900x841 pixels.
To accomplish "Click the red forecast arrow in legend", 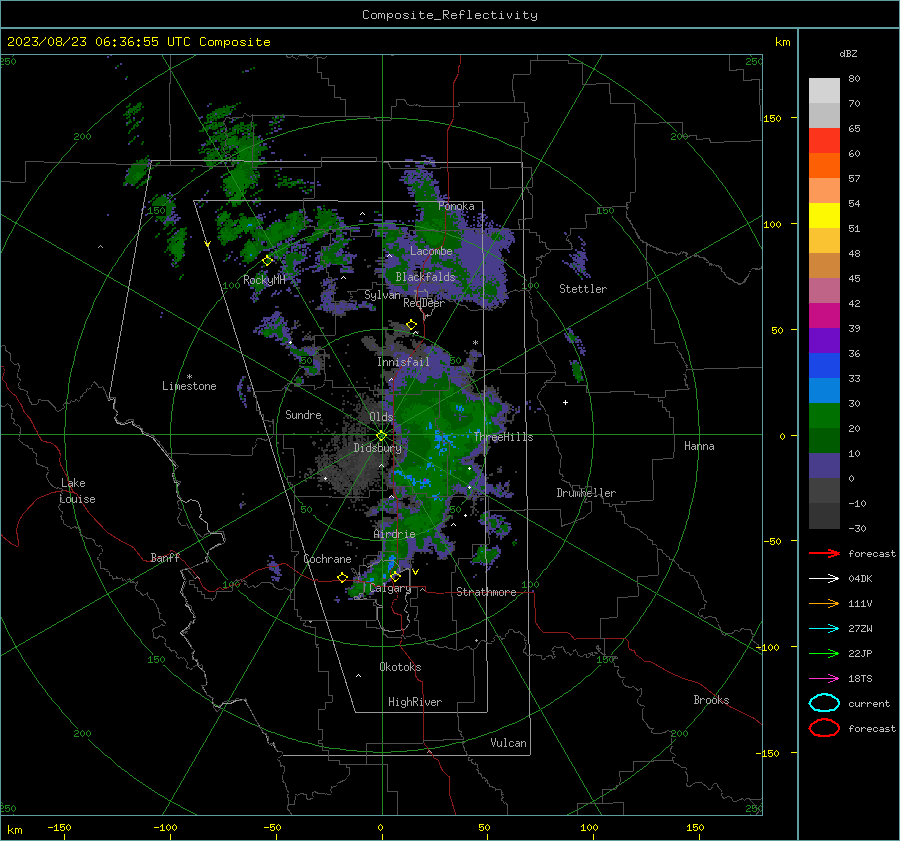I will point(824,553).
